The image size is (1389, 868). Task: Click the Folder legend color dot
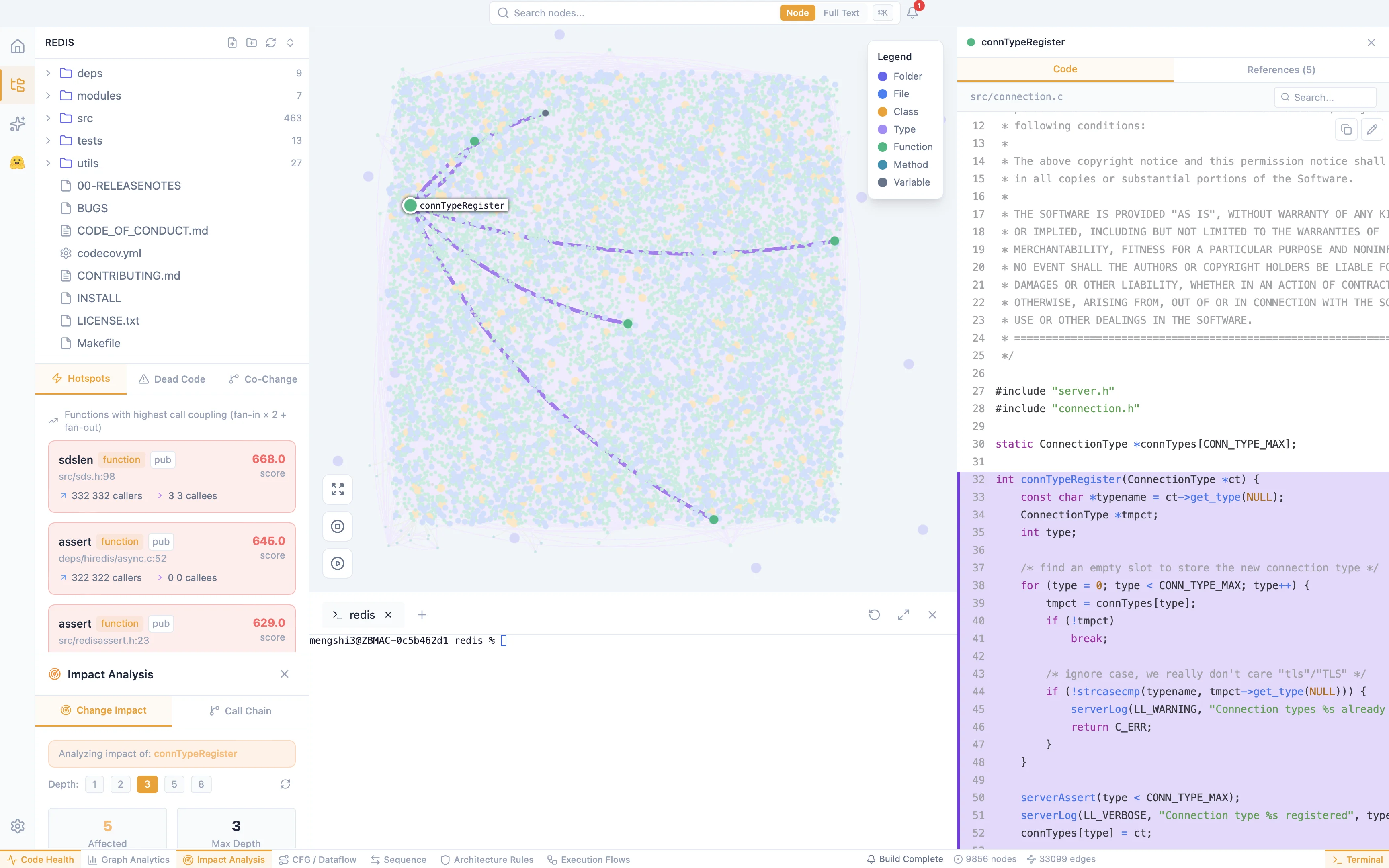coord(883,76)
